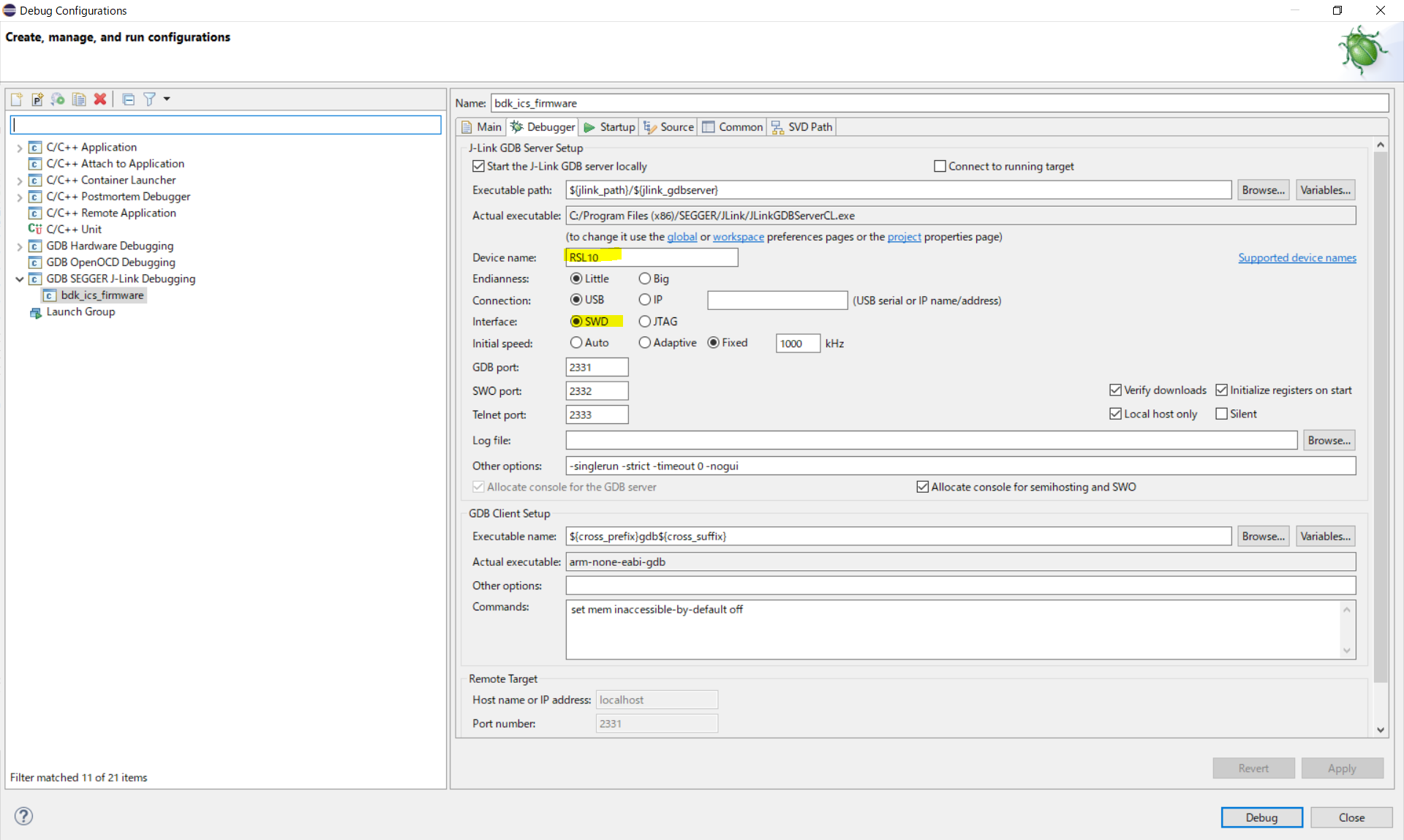The height and width of the screenshot is (840, 1404).
Task: Click Variables for GDB client executable name
Action: point(1325,537)
